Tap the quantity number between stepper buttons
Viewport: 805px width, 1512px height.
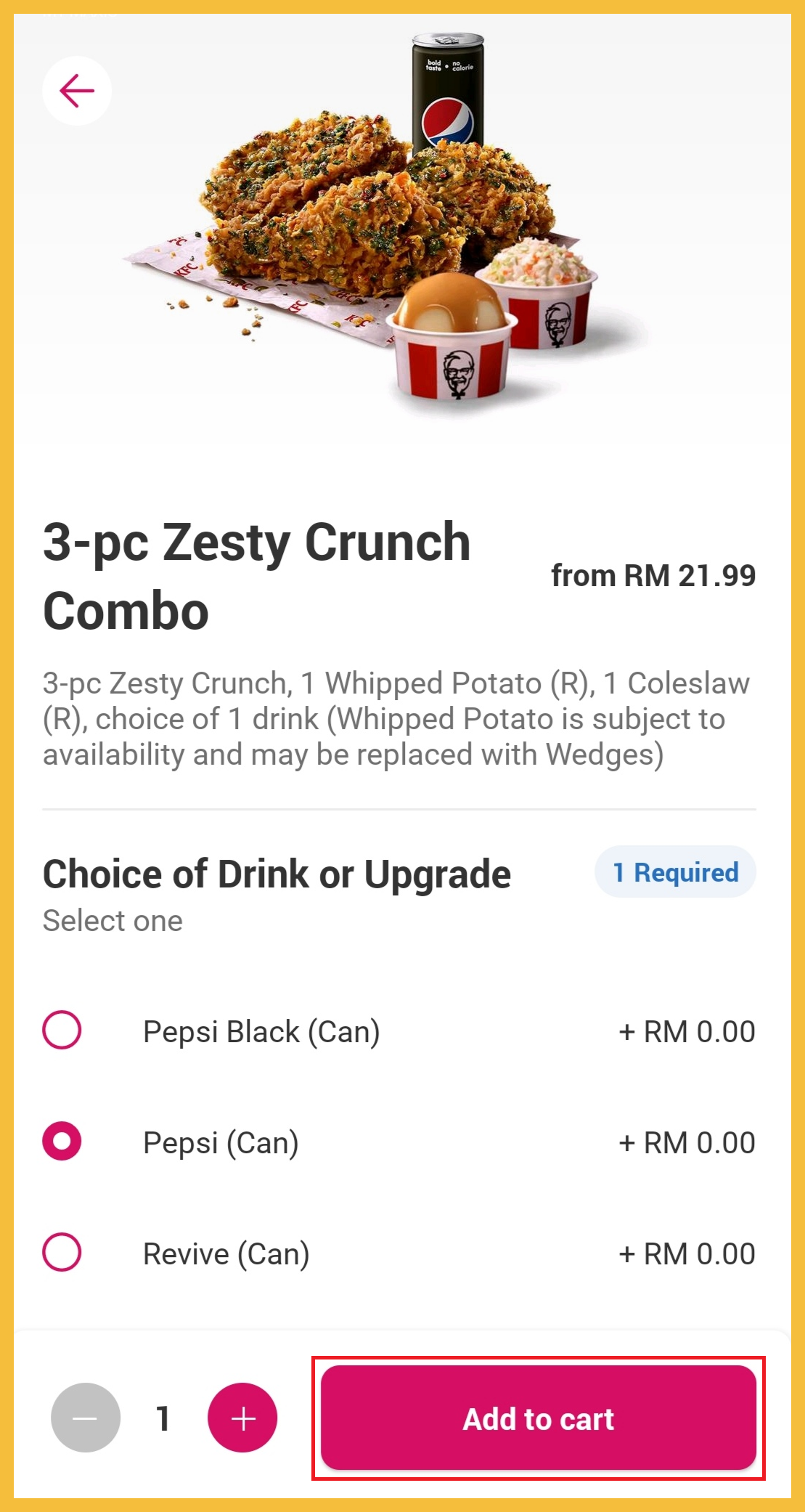click(x=163, y=1418)
